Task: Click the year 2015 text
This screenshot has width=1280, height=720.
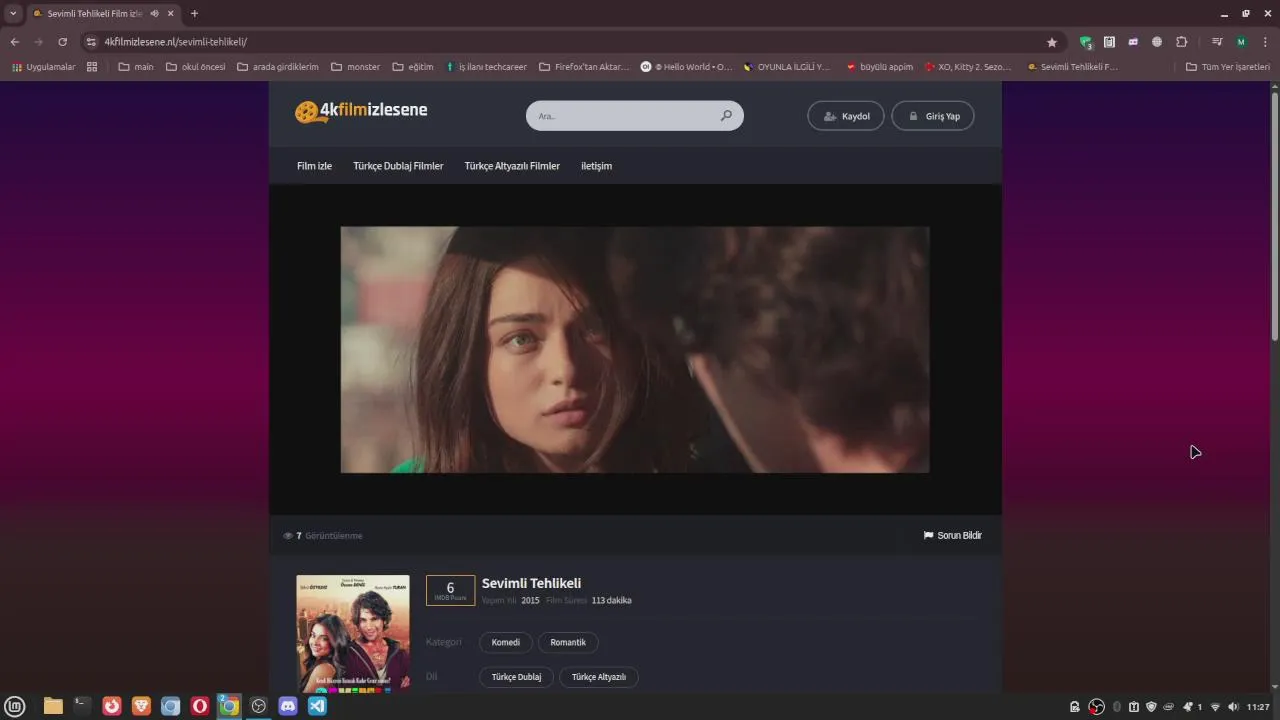Action: [x=530, y=601]
